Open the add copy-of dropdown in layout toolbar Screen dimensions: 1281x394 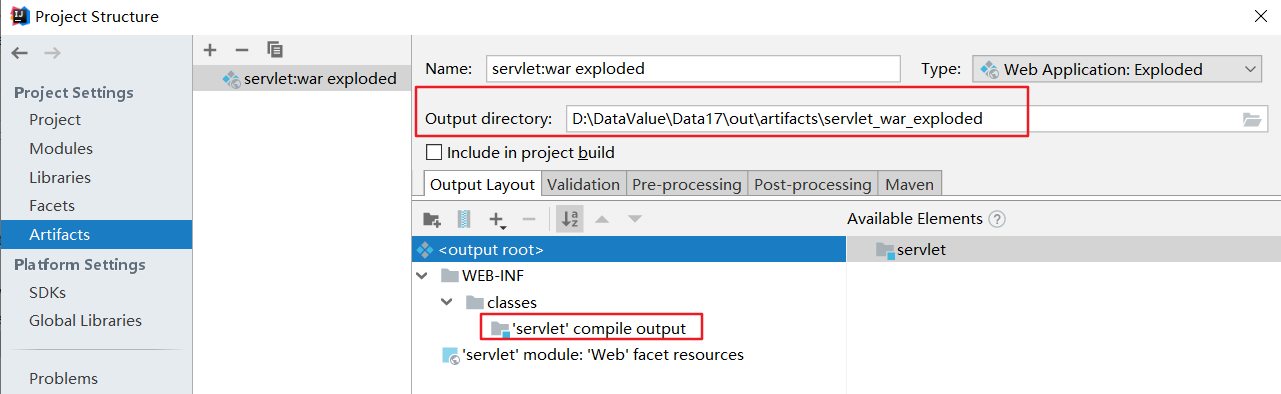click(x=497, y=220)
